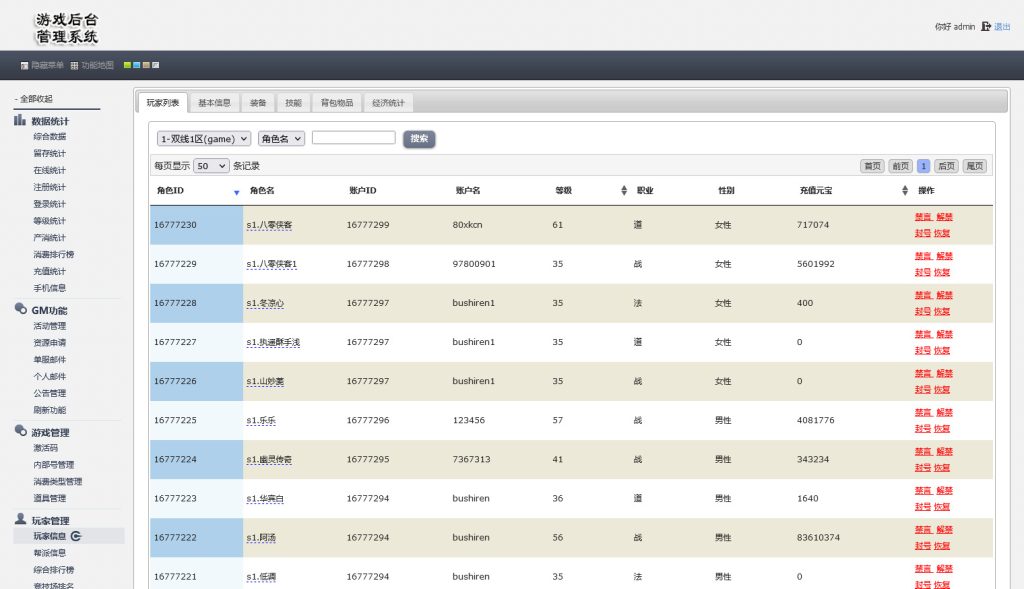Open 帮派信息 in the sidebar

click(x=50, y=553)
